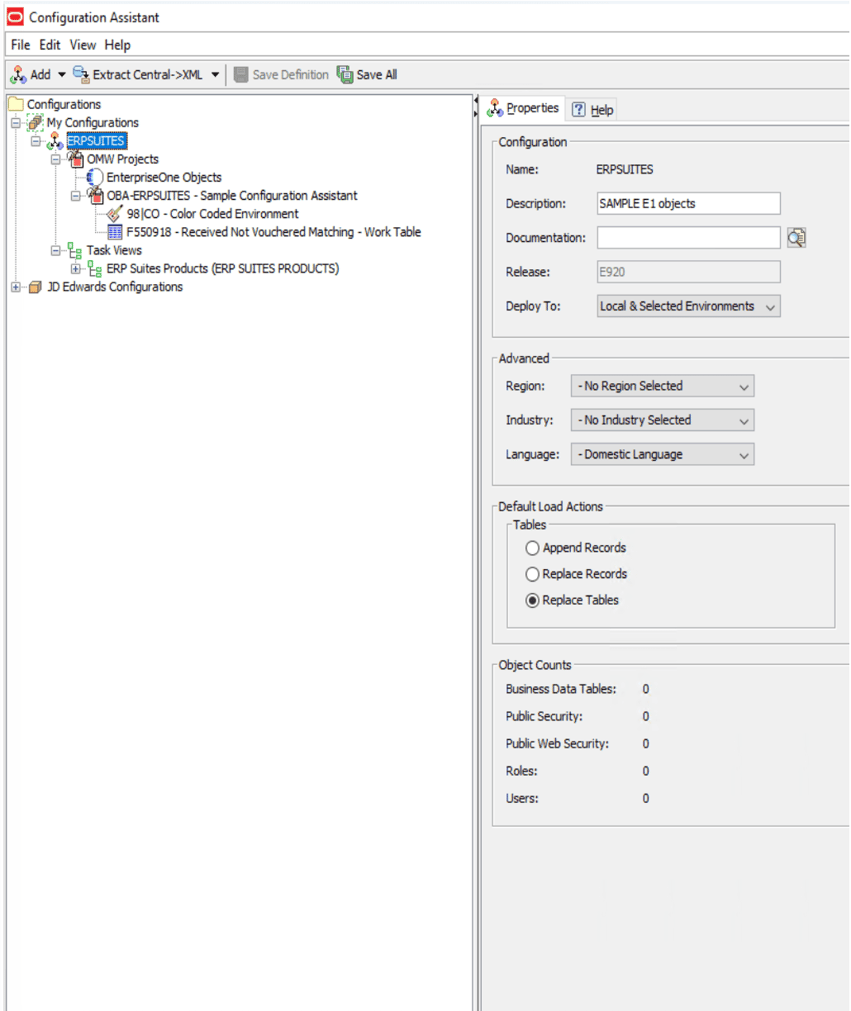Switch to the Properties tab

tap(523, 108)
